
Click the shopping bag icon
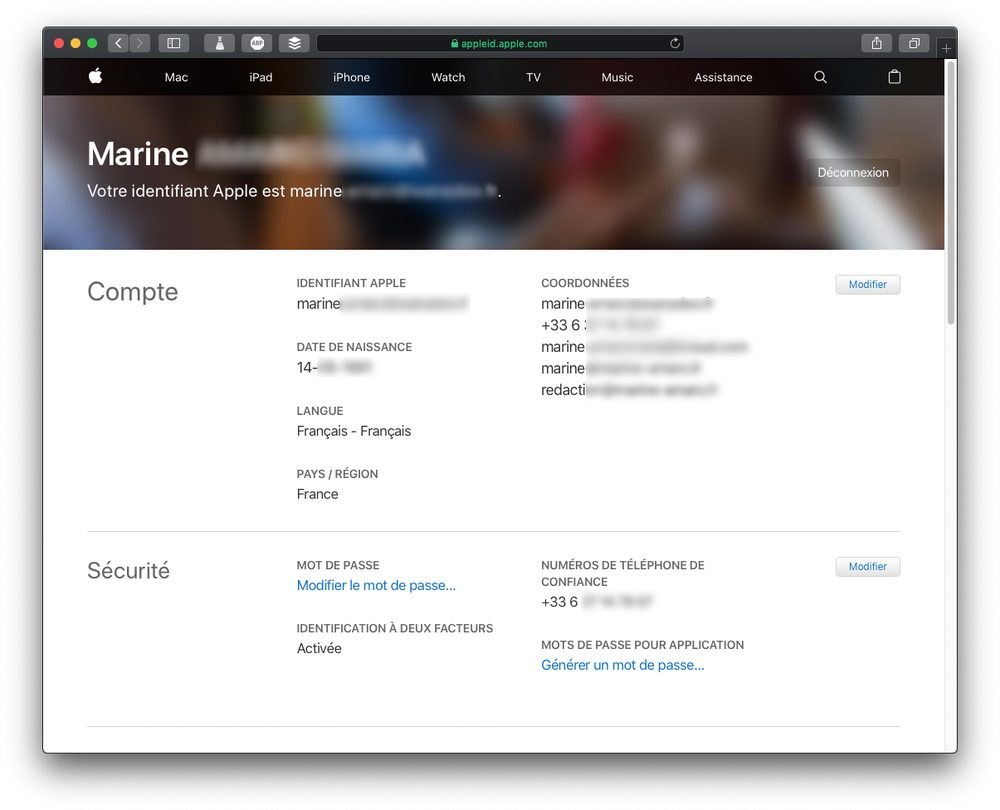[894, 77]
